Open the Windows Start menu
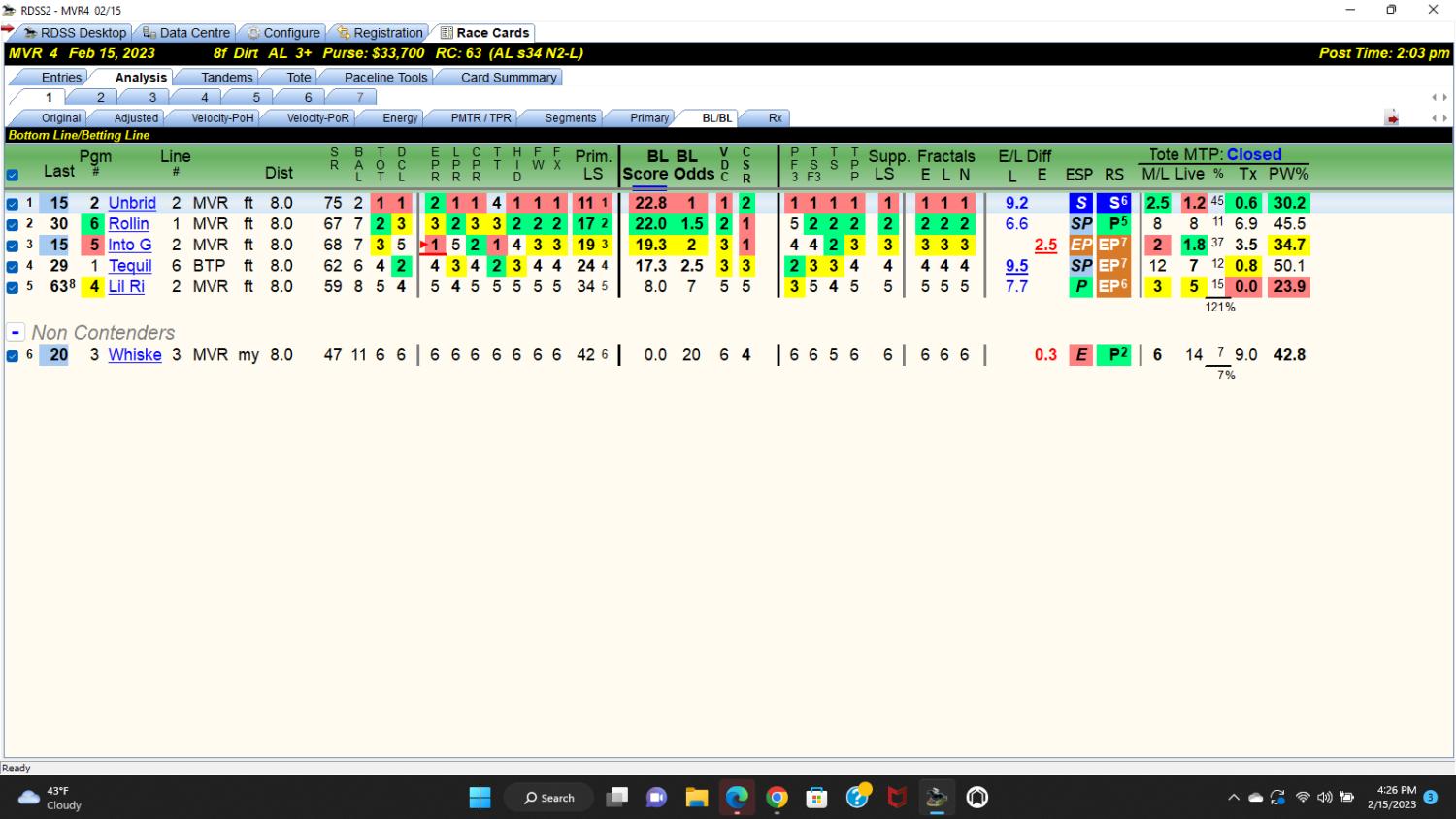The image size is (1456, 819). pyautogui.click(x=480, y=798)
